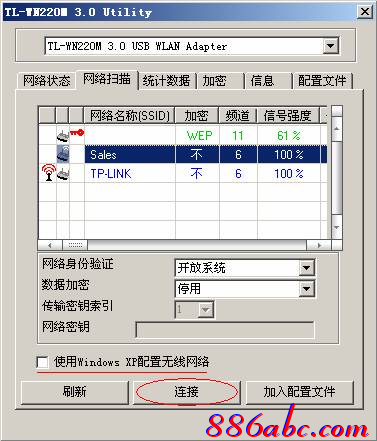Screen dimensions: 377x441
Task: Switch to the 加密 tab
Action: 221,81
